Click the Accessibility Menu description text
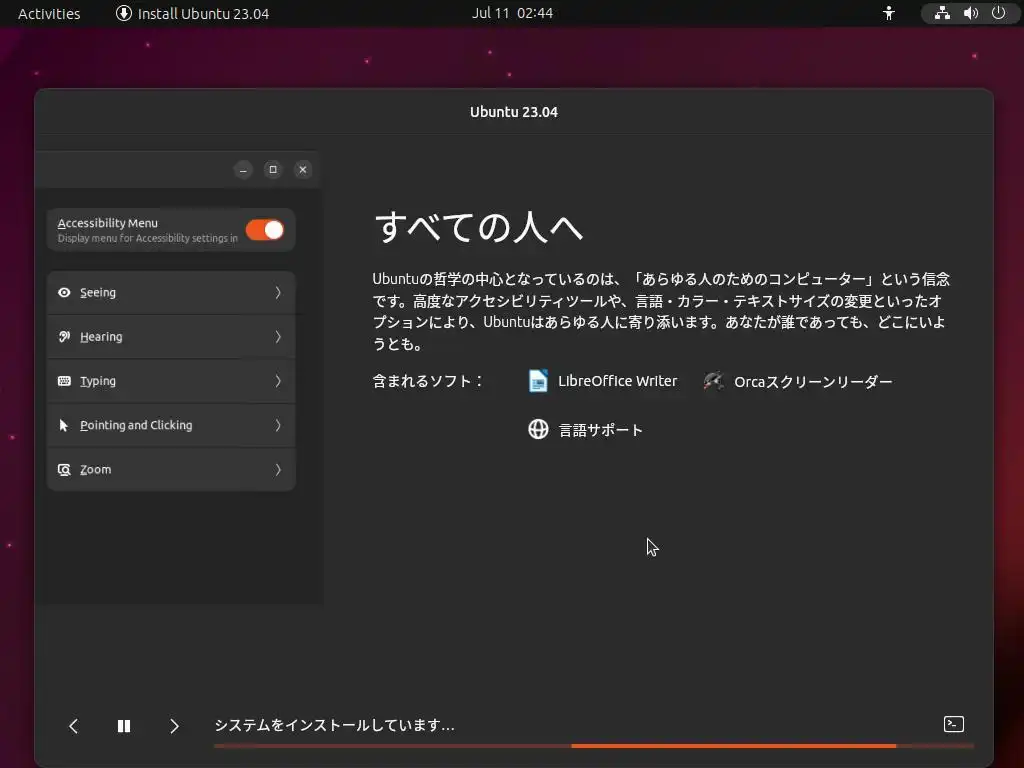The height and width of the screenshot is (768, 1024). (148, 238)
